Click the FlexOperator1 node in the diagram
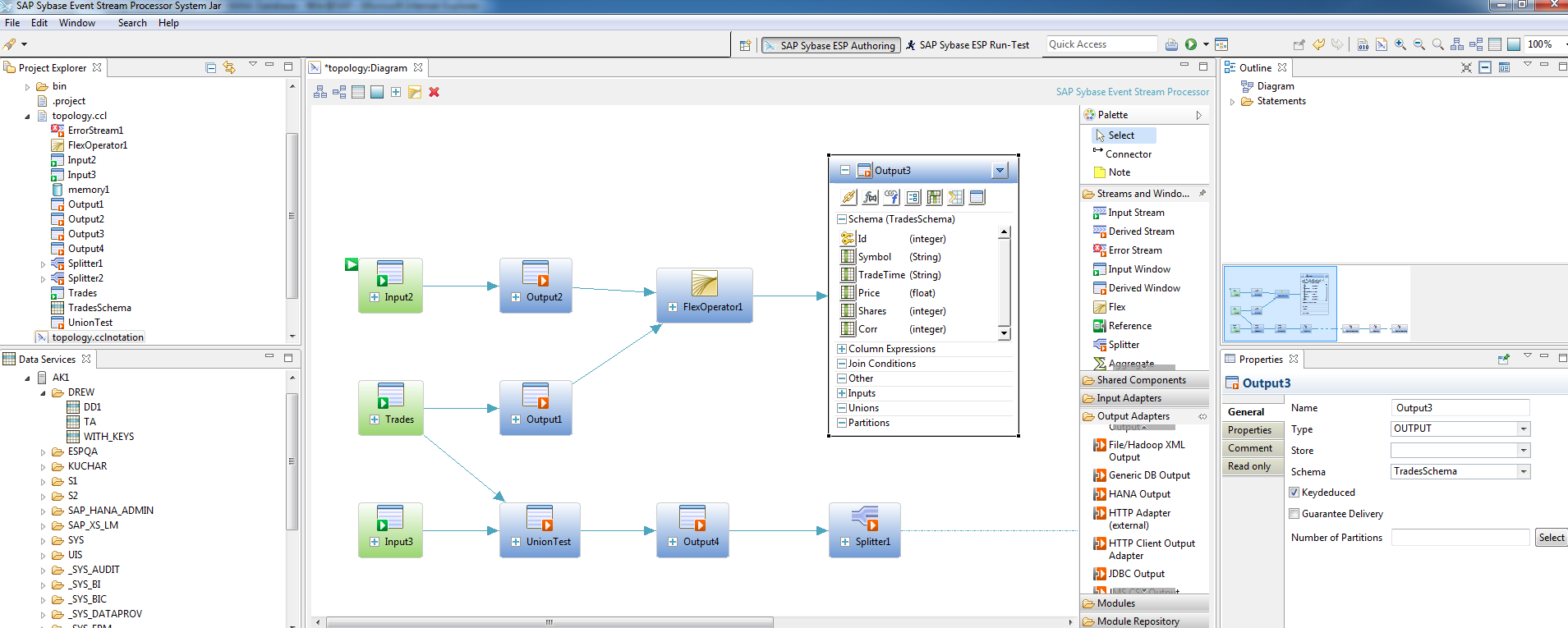This screenshot has width=1568, height=628. click(705, 295)
